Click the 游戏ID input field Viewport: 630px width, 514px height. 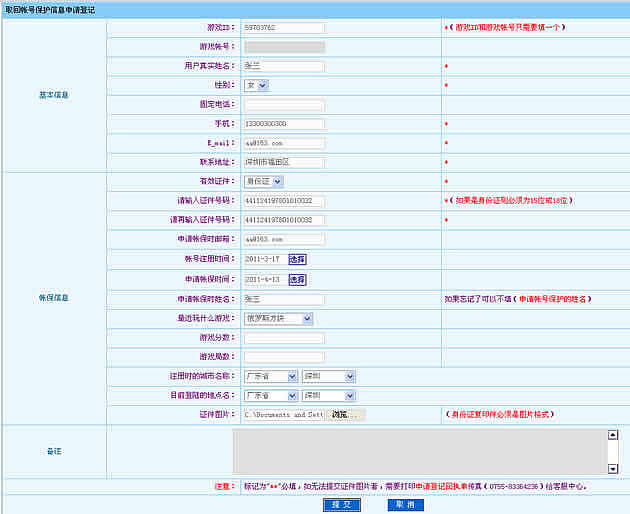pos(284,28)
